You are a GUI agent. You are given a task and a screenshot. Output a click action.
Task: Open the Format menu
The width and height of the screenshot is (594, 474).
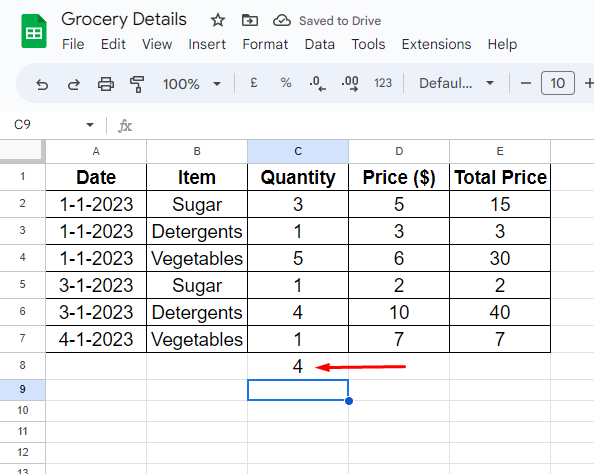pos(265,44)
